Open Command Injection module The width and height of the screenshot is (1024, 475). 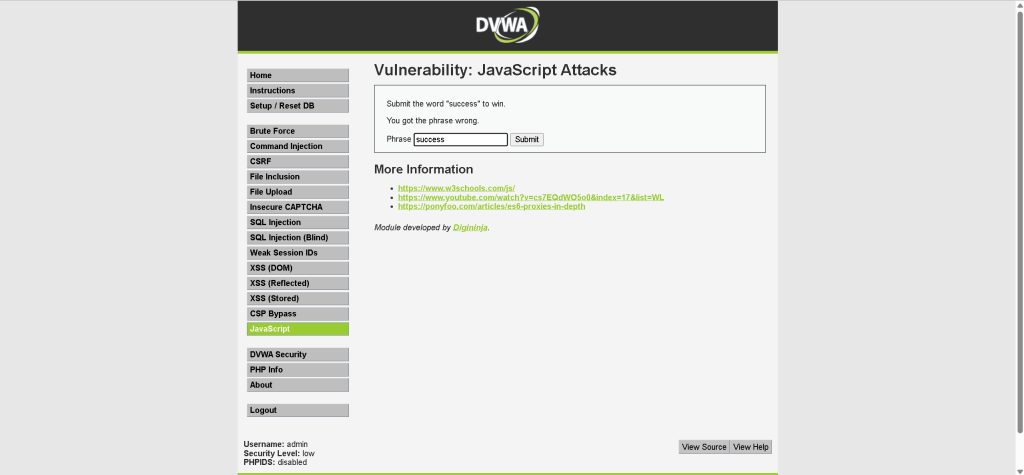pos(298,146)
